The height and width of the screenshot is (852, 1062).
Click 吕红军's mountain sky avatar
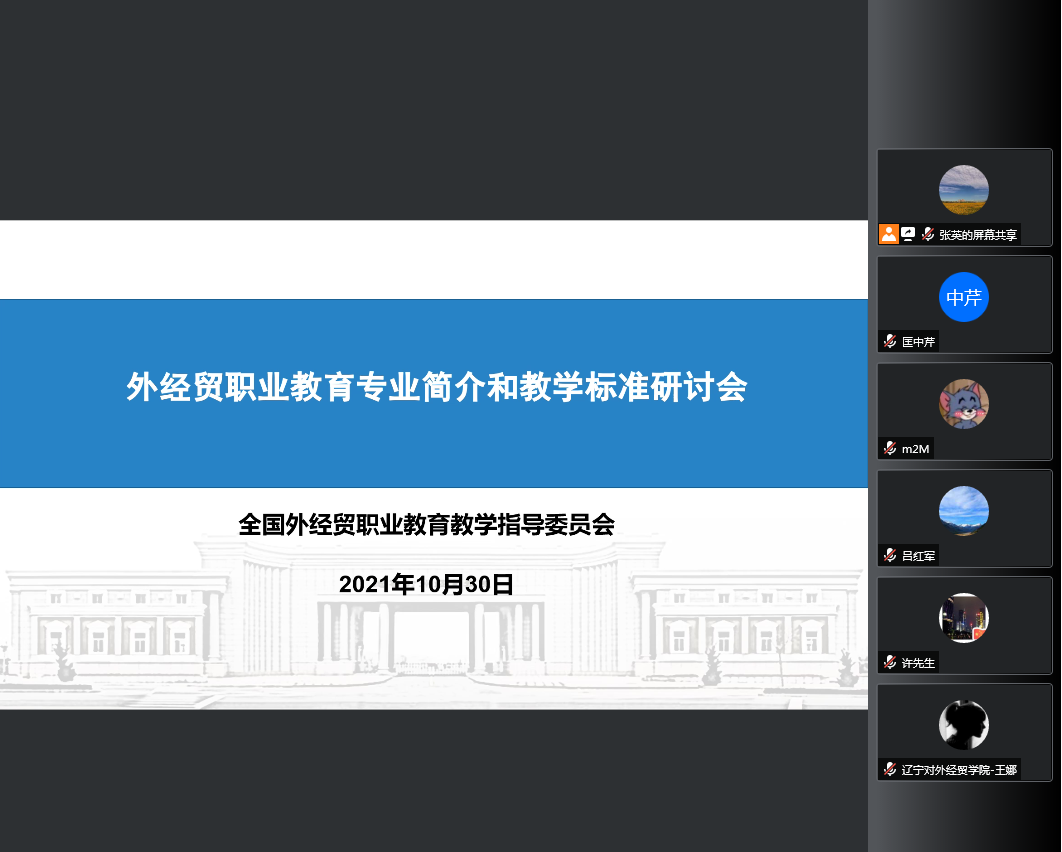(x=963, y=511)
